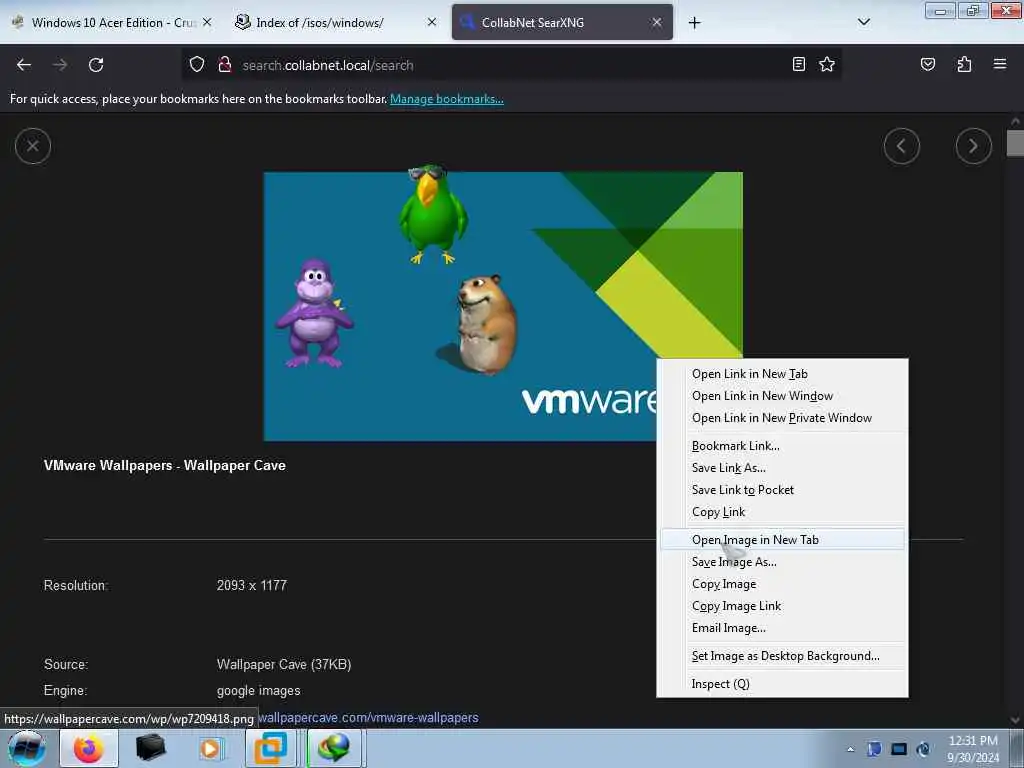Expand the list all tabs arrow

coord(863,22)
